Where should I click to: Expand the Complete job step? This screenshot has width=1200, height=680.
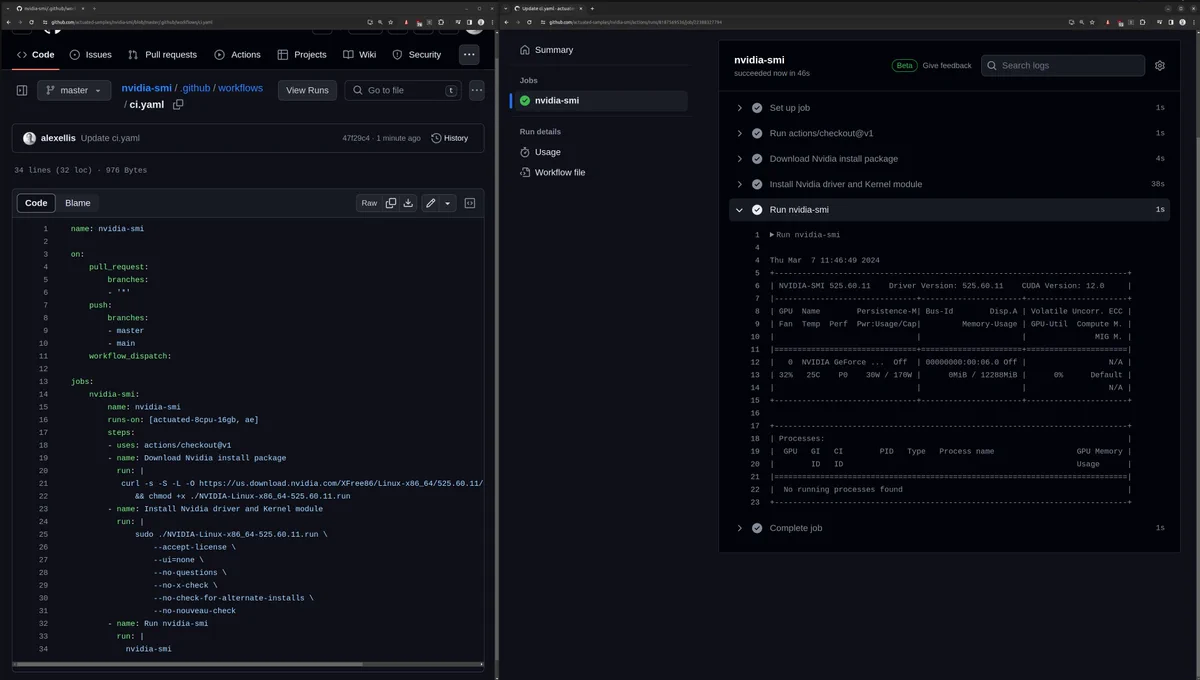950,528
